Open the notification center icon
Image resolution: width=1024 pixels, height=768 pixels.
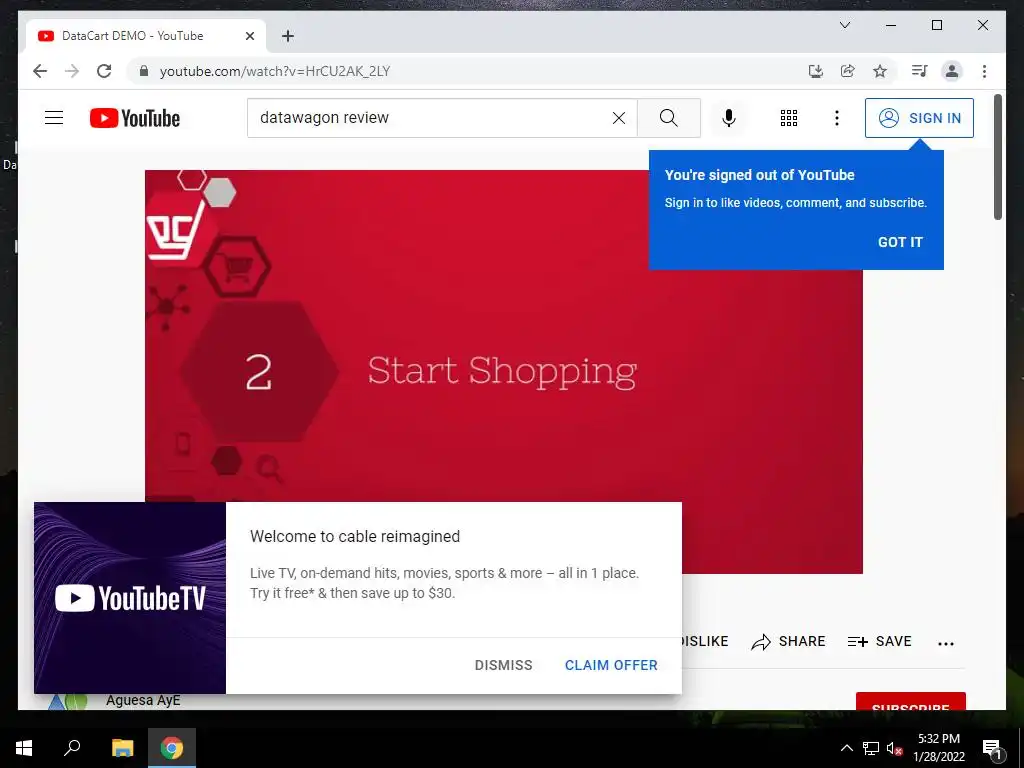[x=992, y=748]
